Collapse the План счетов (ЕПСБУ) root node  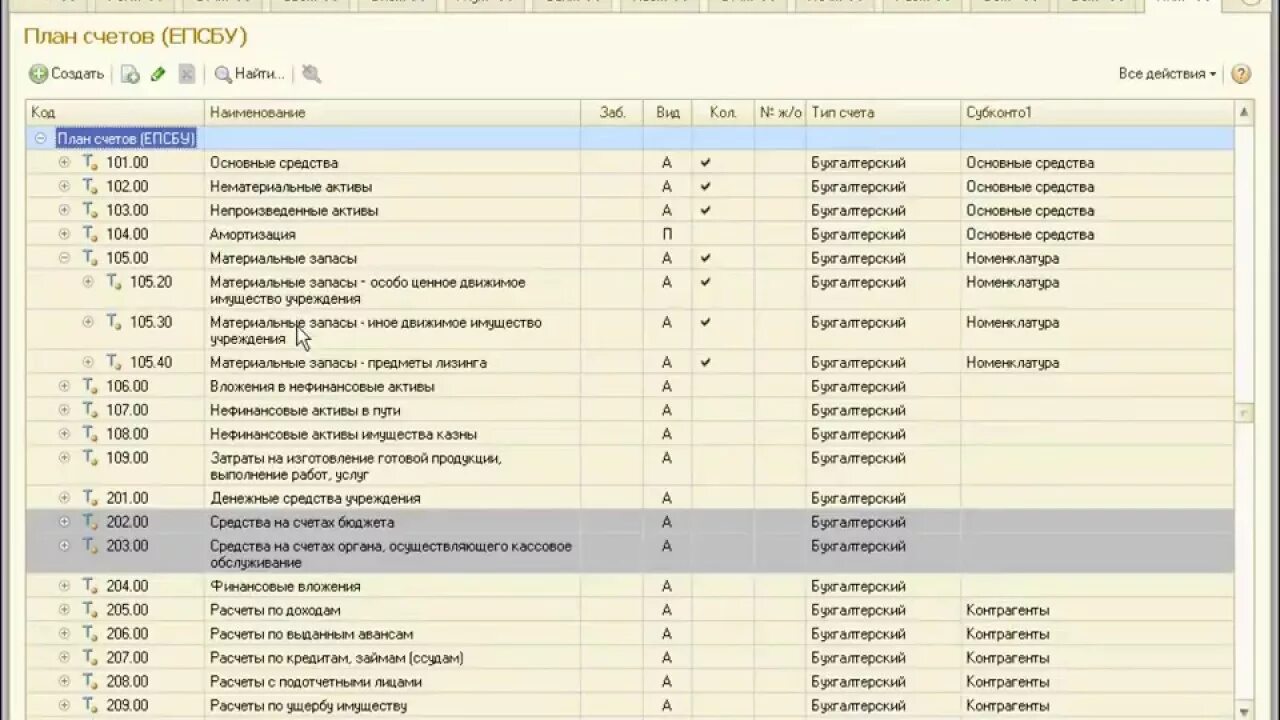(x=41, y=138)
